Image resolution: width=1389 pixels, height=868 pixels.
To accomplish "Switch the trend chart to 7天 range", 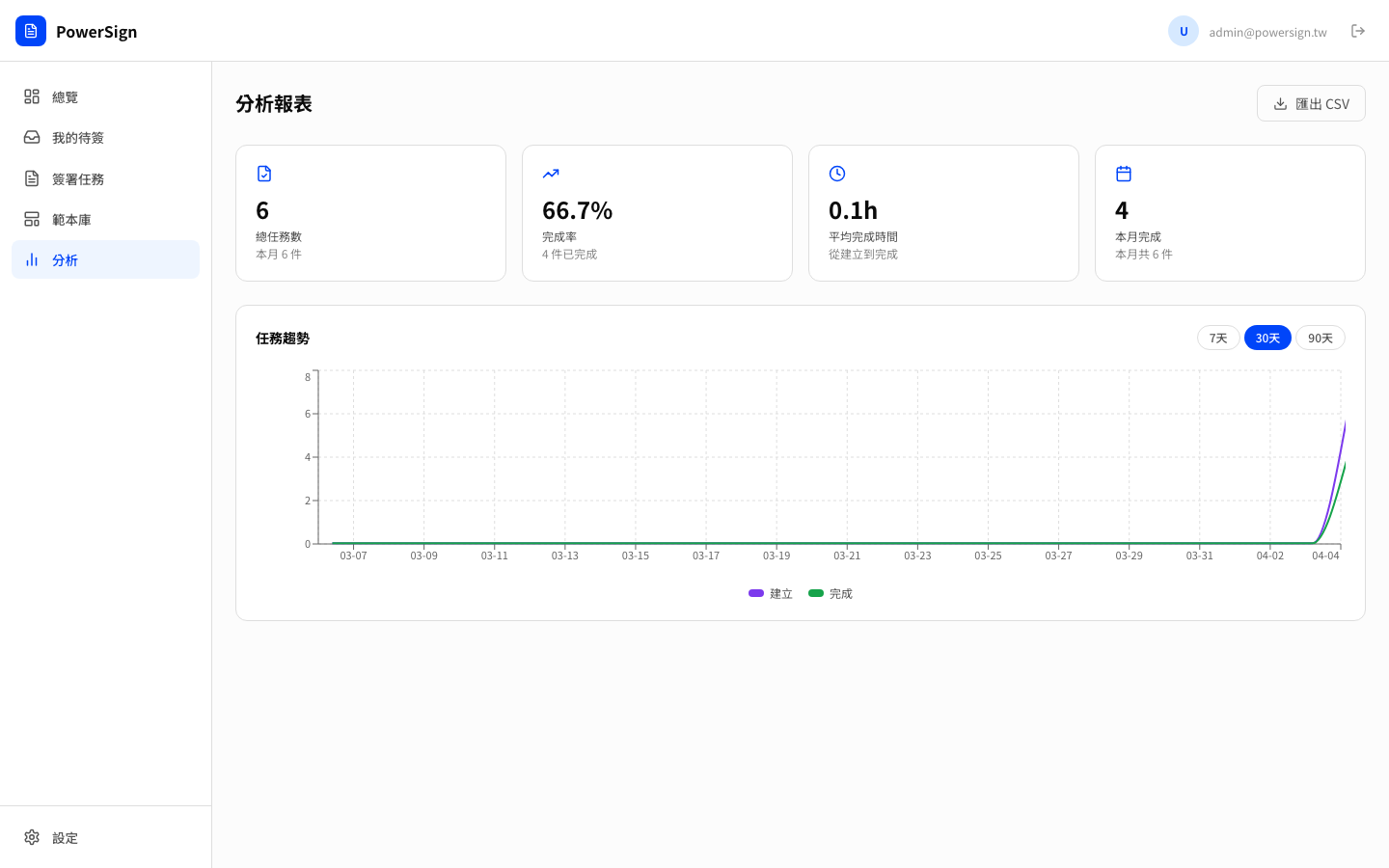I will click(x=1217, y=338).
